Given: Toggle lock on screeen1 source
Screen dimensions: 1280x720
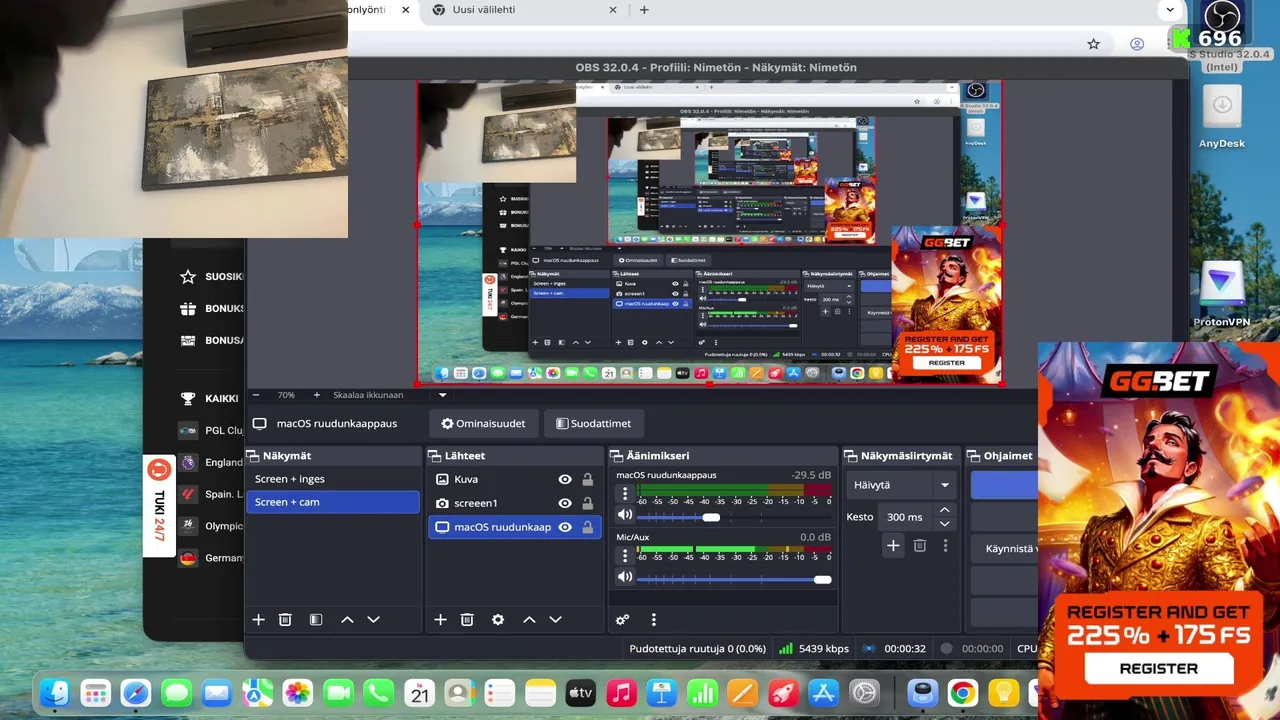Looking at the screenshot, I should tap(588, 503).
